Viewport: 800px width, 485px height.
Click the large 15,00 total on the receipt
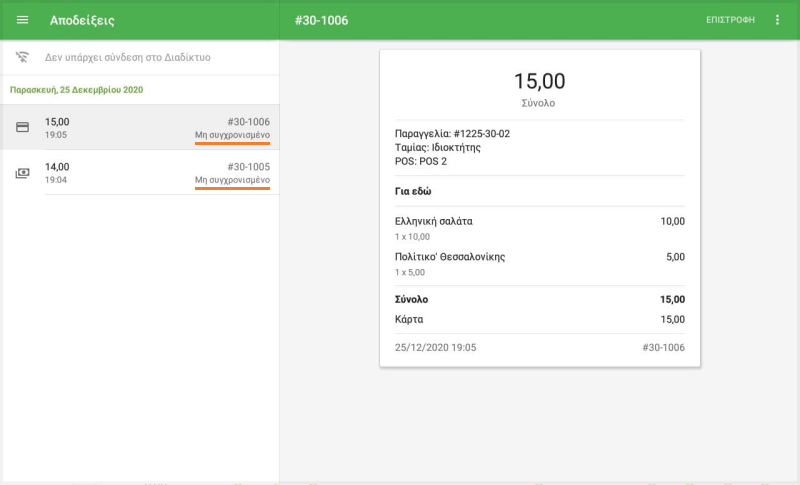click(539, 81)
